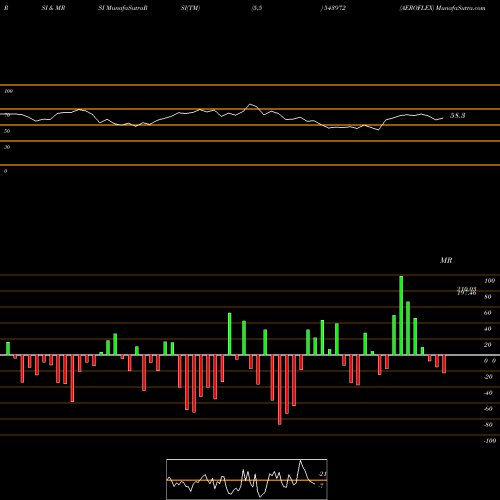
Task: Click the highest spike in mini chart
Action: [300, 461]
